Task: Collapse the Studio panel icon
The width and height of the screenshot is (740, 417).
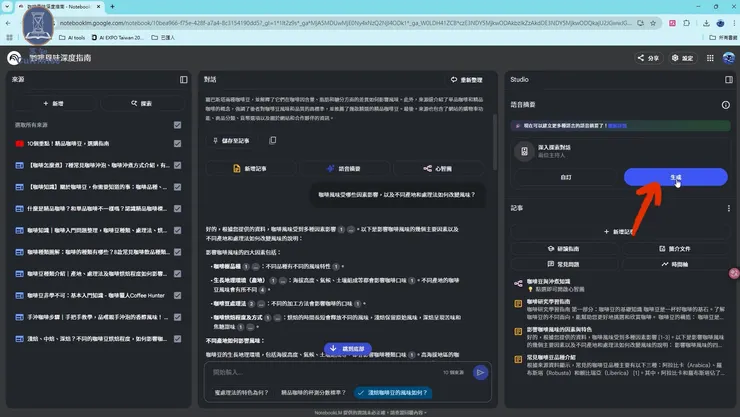Action: [729, 80]
